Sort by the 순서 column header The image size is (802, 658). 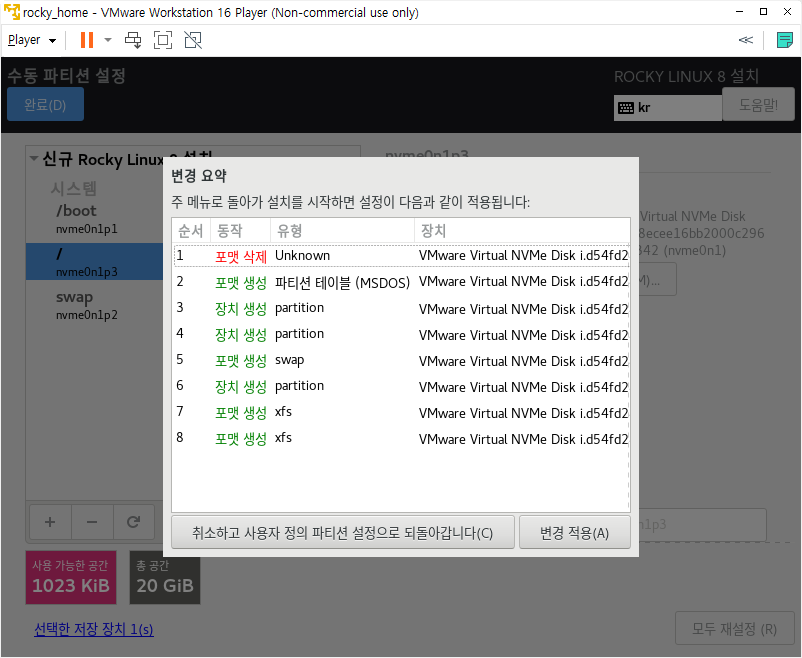(x=191, y=231)
